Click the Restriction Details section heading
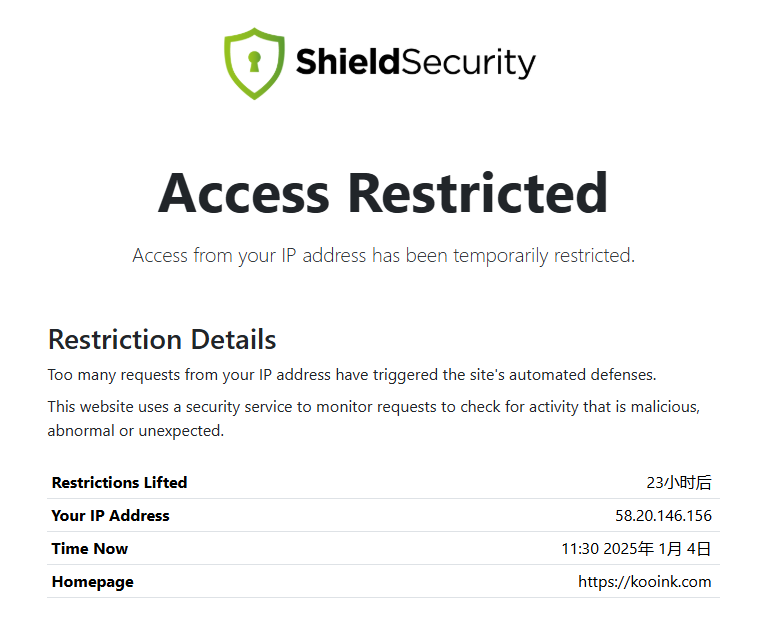This screenshot has width=767, height=634. (162, 340)
